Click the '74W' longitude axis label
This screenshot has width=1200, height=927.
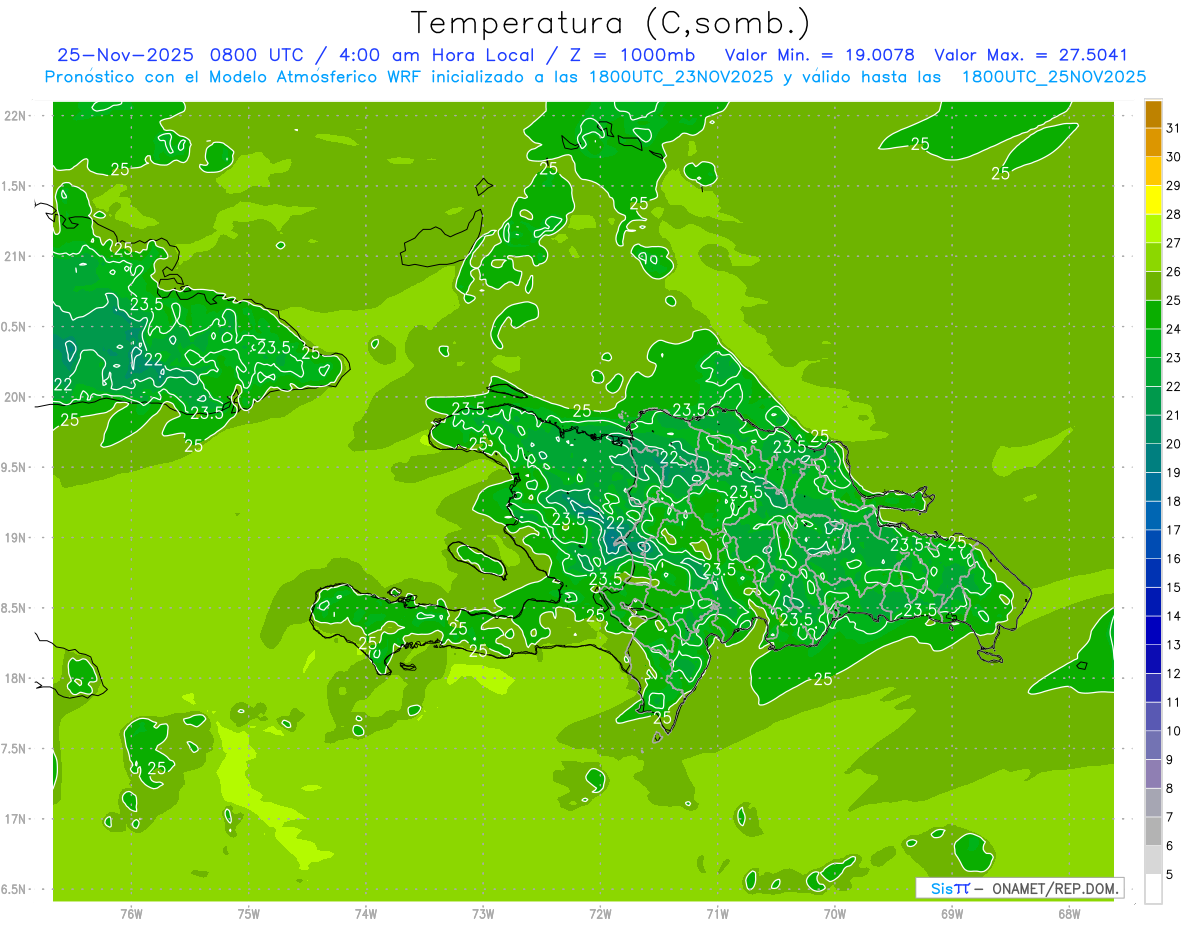tap(365, 913)
